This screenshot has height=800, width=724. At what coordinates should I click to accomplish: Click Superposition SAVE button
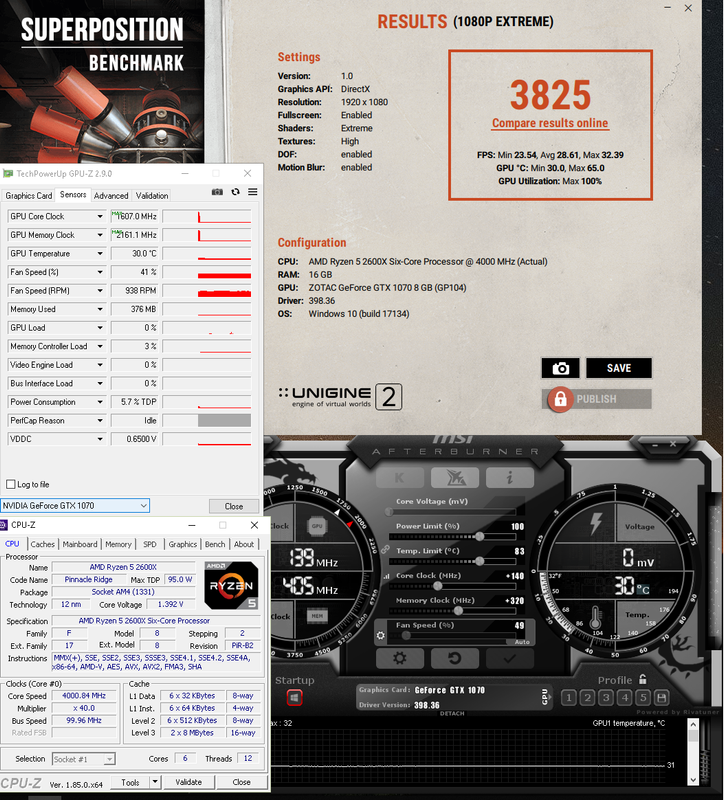(618, 368)
